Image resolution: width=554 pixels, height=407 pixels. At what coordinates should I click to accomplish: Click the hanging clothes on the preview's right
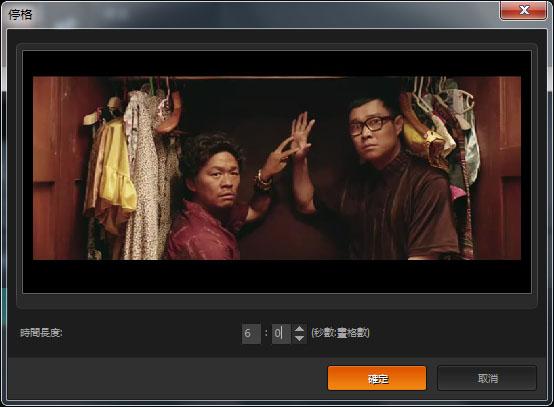(x=442, y=134)
